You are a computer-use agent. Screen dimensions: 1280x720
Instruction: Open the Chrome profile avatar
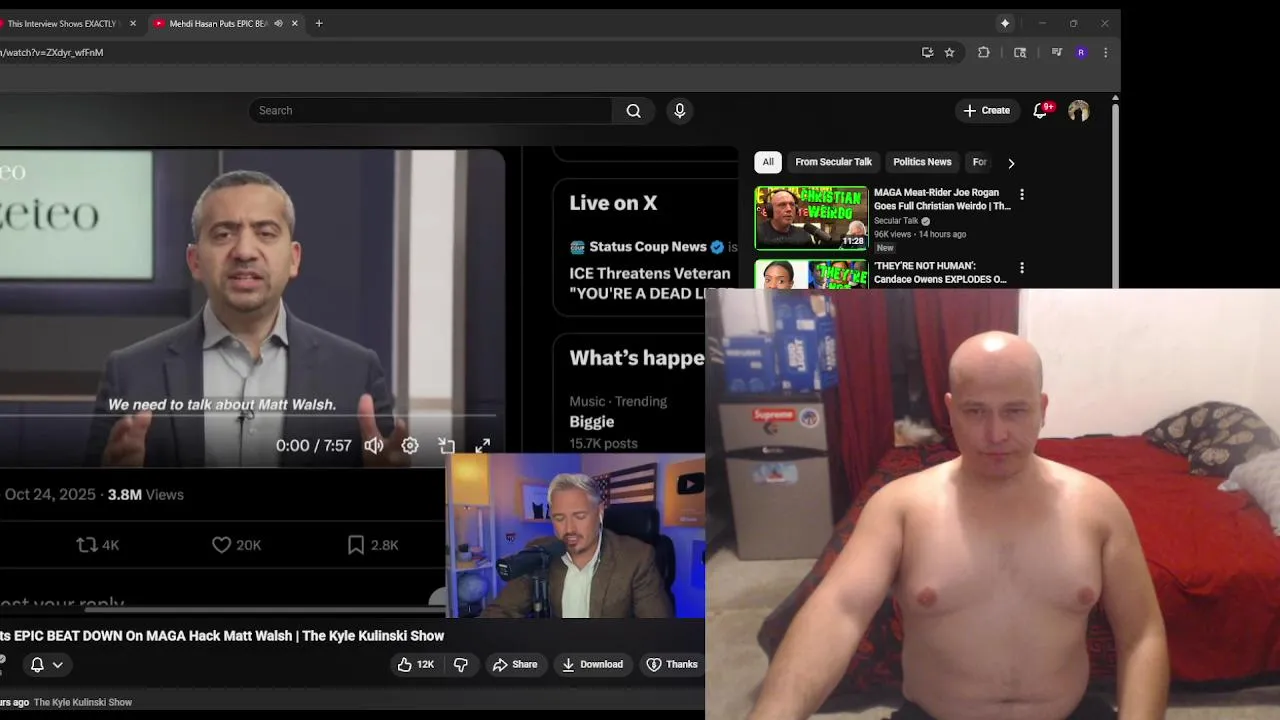point(1081,53)
